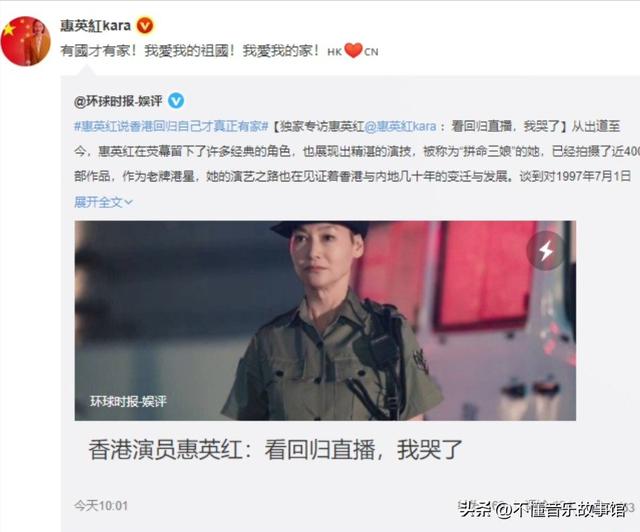The image size is (640, 532).
Task: Play the video thumbnail of the uniformed officer
Action: (x=325, y=321)
